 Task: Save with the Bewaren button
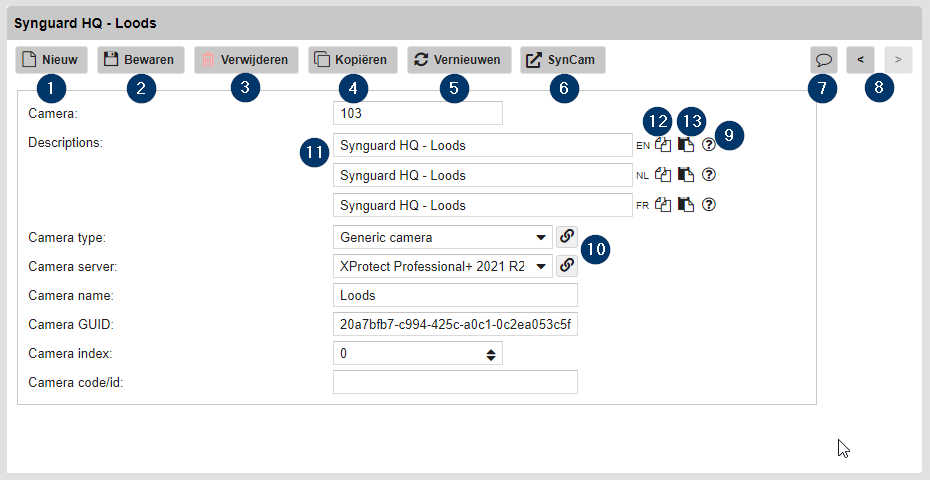pos(141,60)
